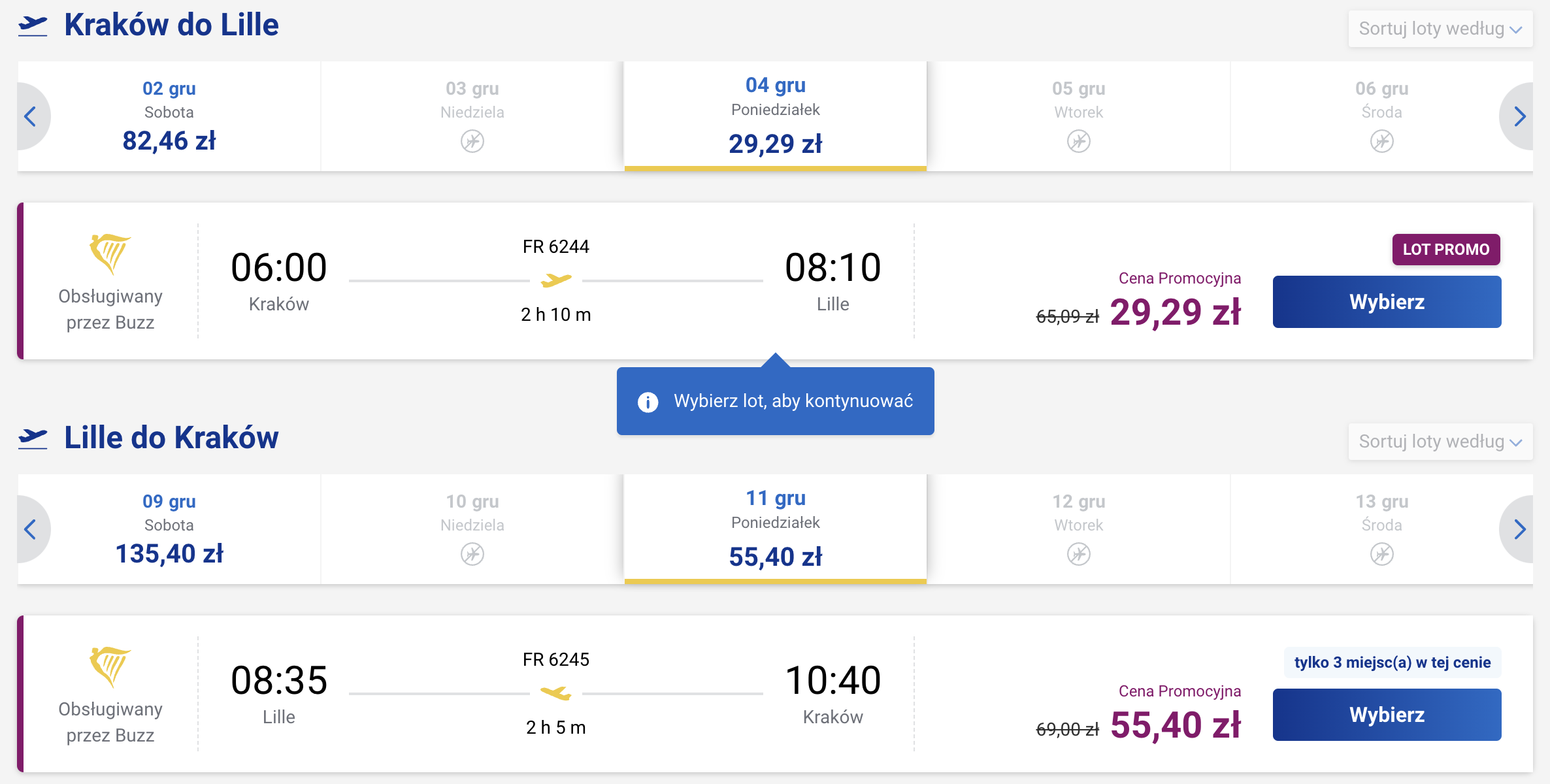Click the tylko 3 miejsc(a) w tej cenie label
The image size is (1550, 784).
pyautogui.click(x=1393, y=662)
